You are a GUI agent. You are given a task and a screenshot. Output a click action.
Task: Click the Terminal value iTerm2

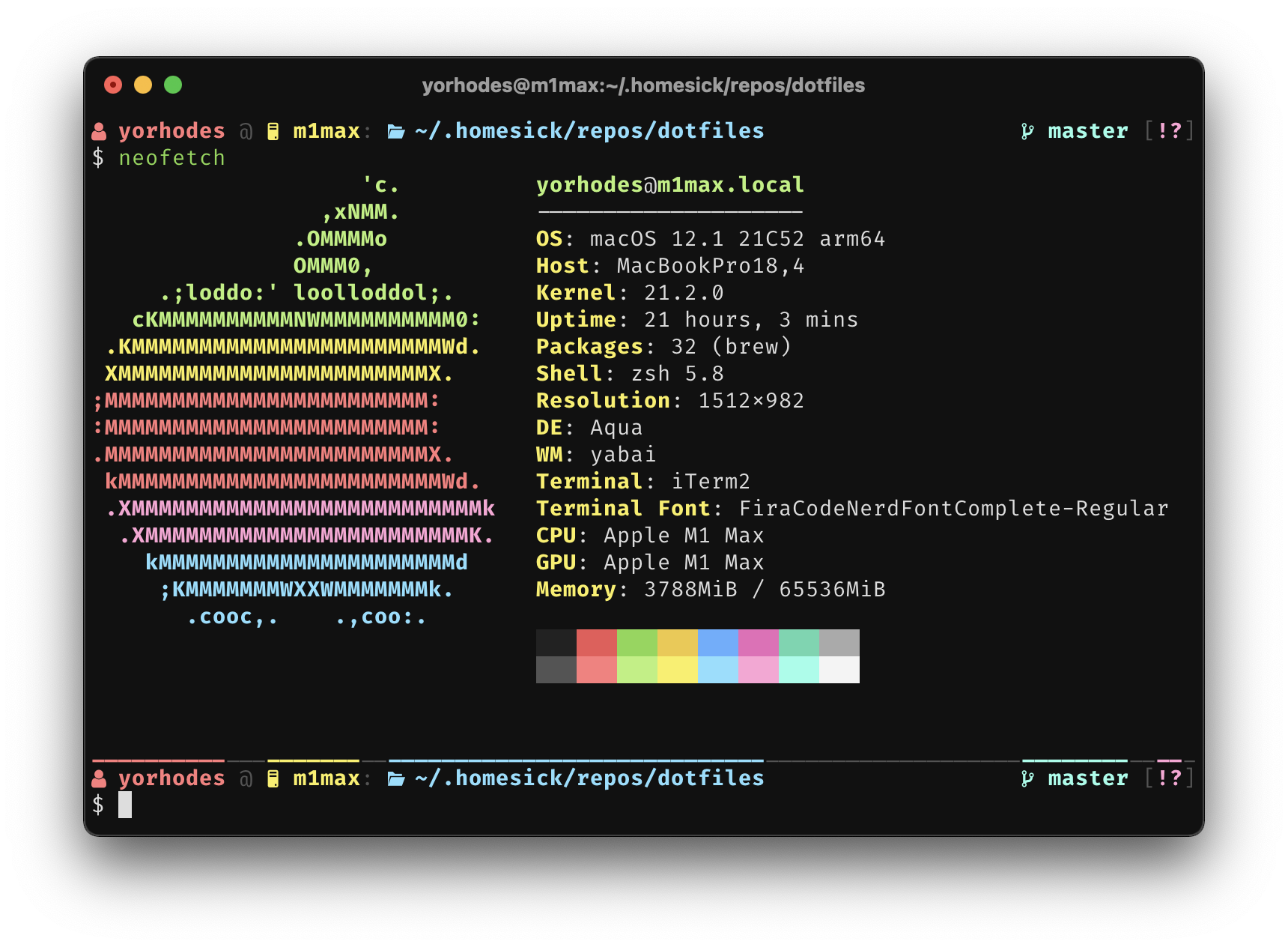(711, 482)
